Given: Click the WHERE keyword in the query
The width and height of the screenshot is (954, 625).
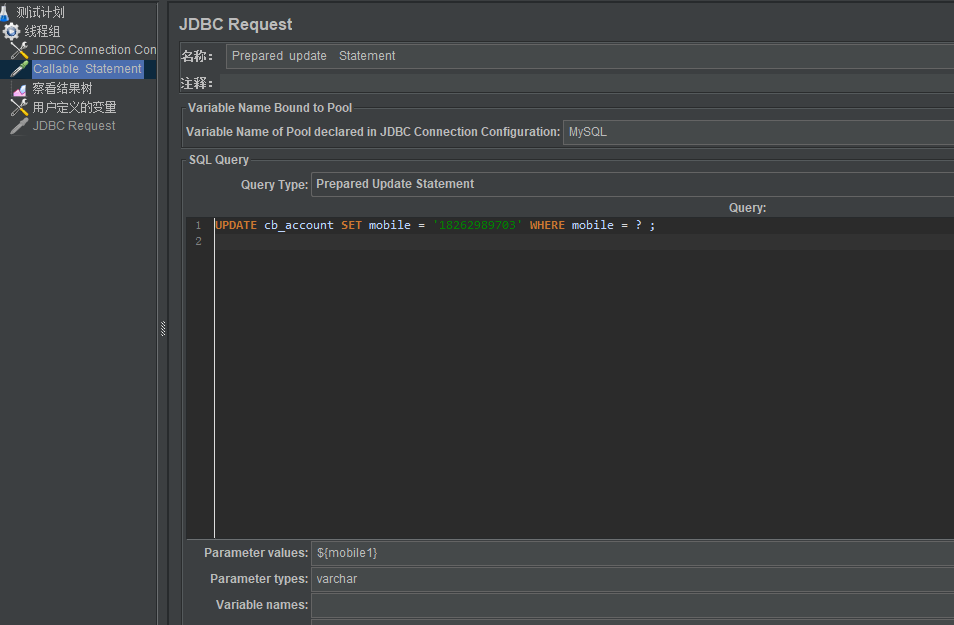Looking at the screenshot, I should point(547,225).
